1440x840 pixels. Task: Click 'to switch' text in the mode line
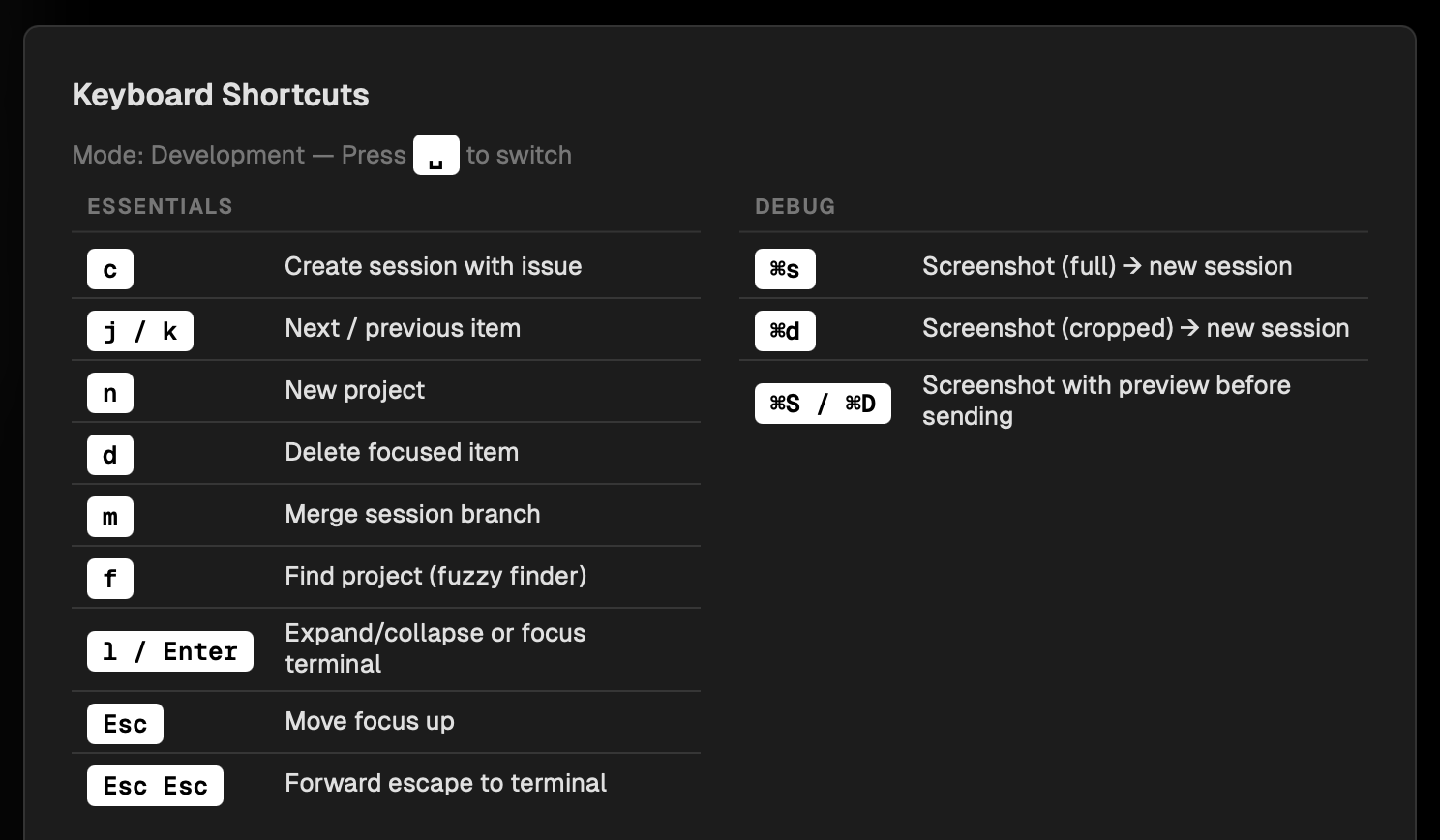[519, 155]
